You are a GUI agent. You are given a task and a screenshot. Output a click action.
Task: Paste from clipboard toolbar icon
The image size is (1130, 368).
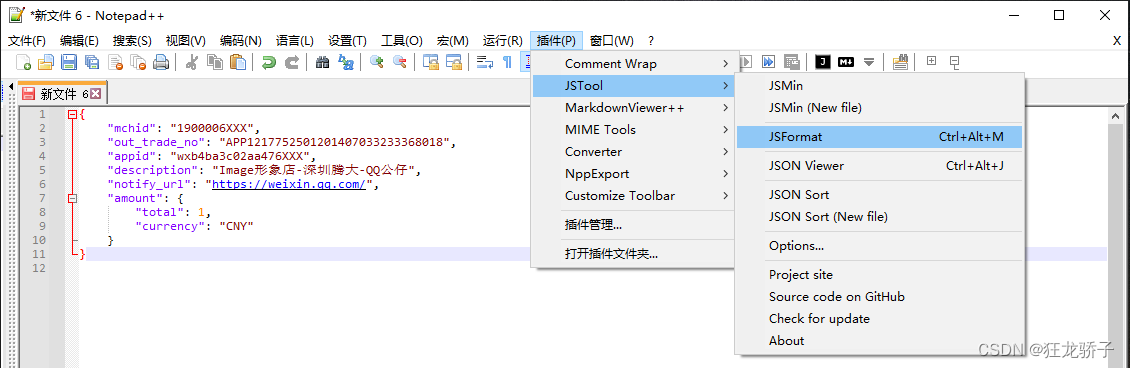point(238,63)
